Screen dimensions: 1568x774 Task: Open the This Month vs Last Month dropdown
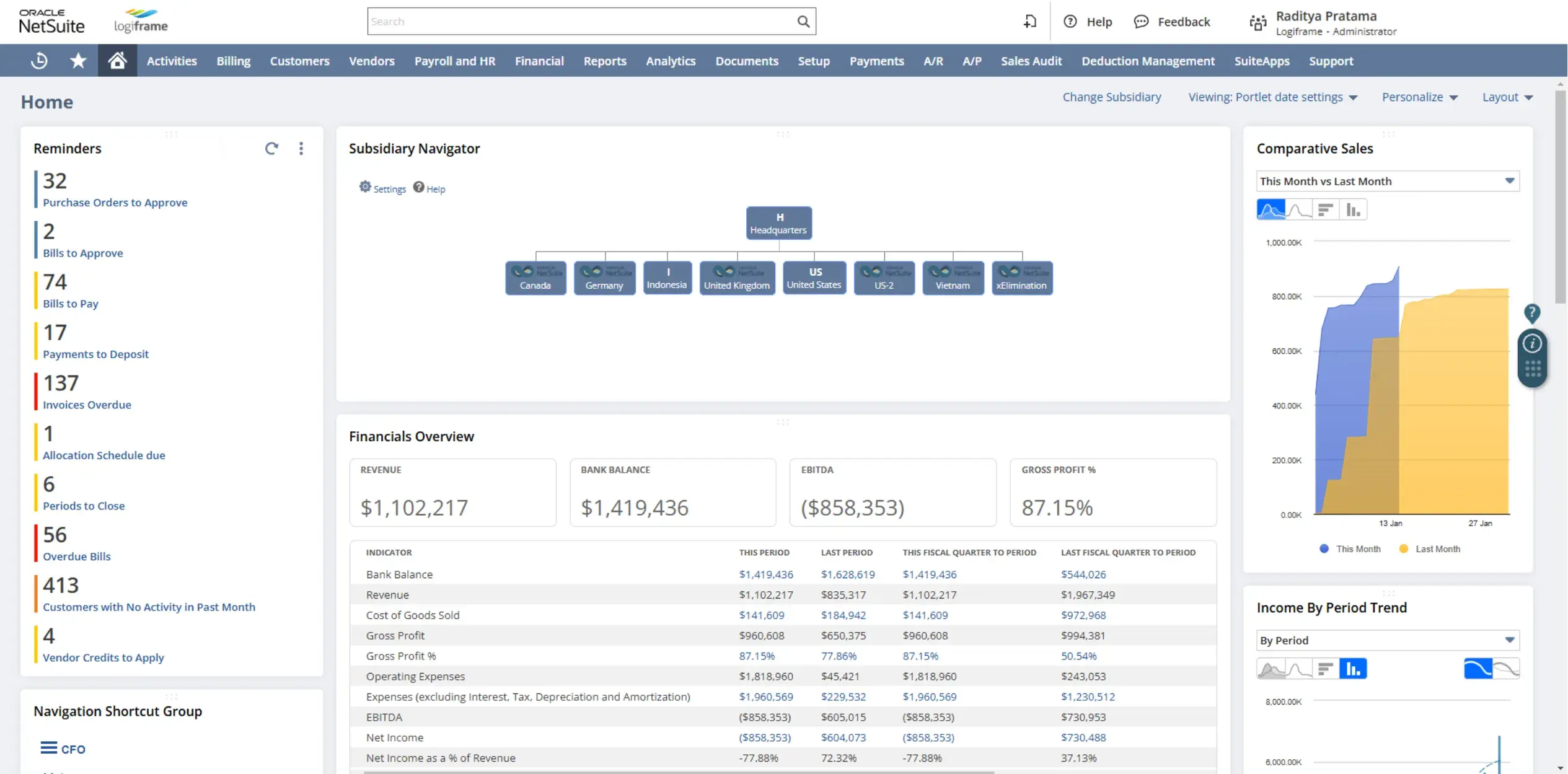tap(1509, 181)
